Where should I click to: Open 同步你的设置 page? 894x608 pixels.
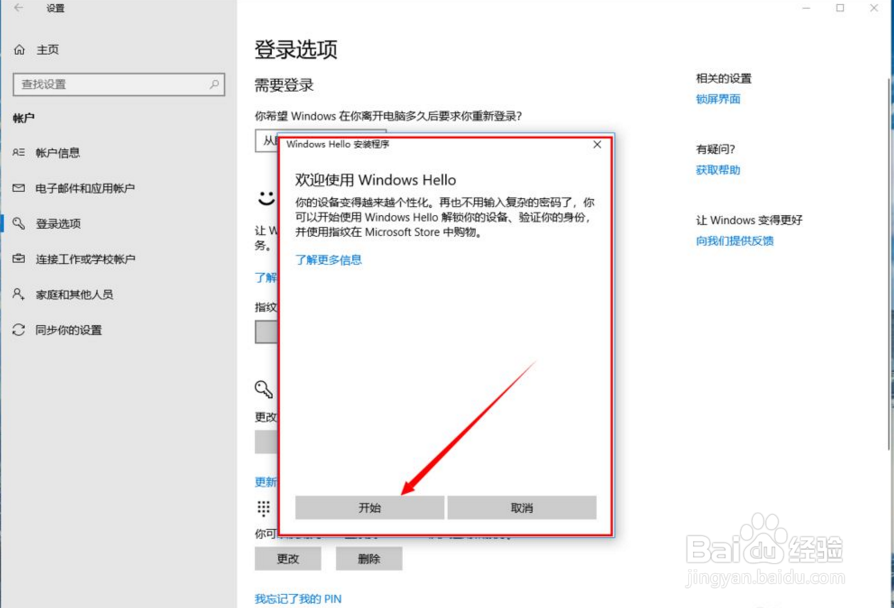(x=68, y=330)
